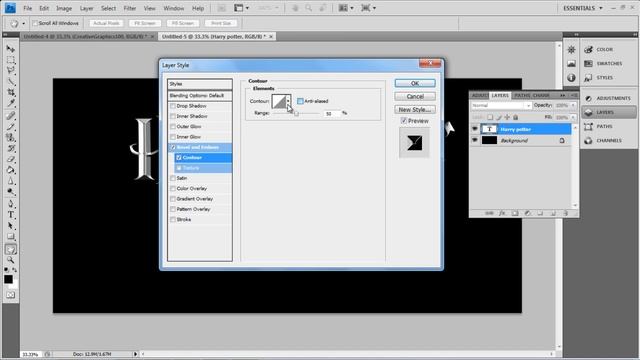The image size is (640, 360).
Task: Check the Anti-aliased box
Action: [x=300, y=101]
